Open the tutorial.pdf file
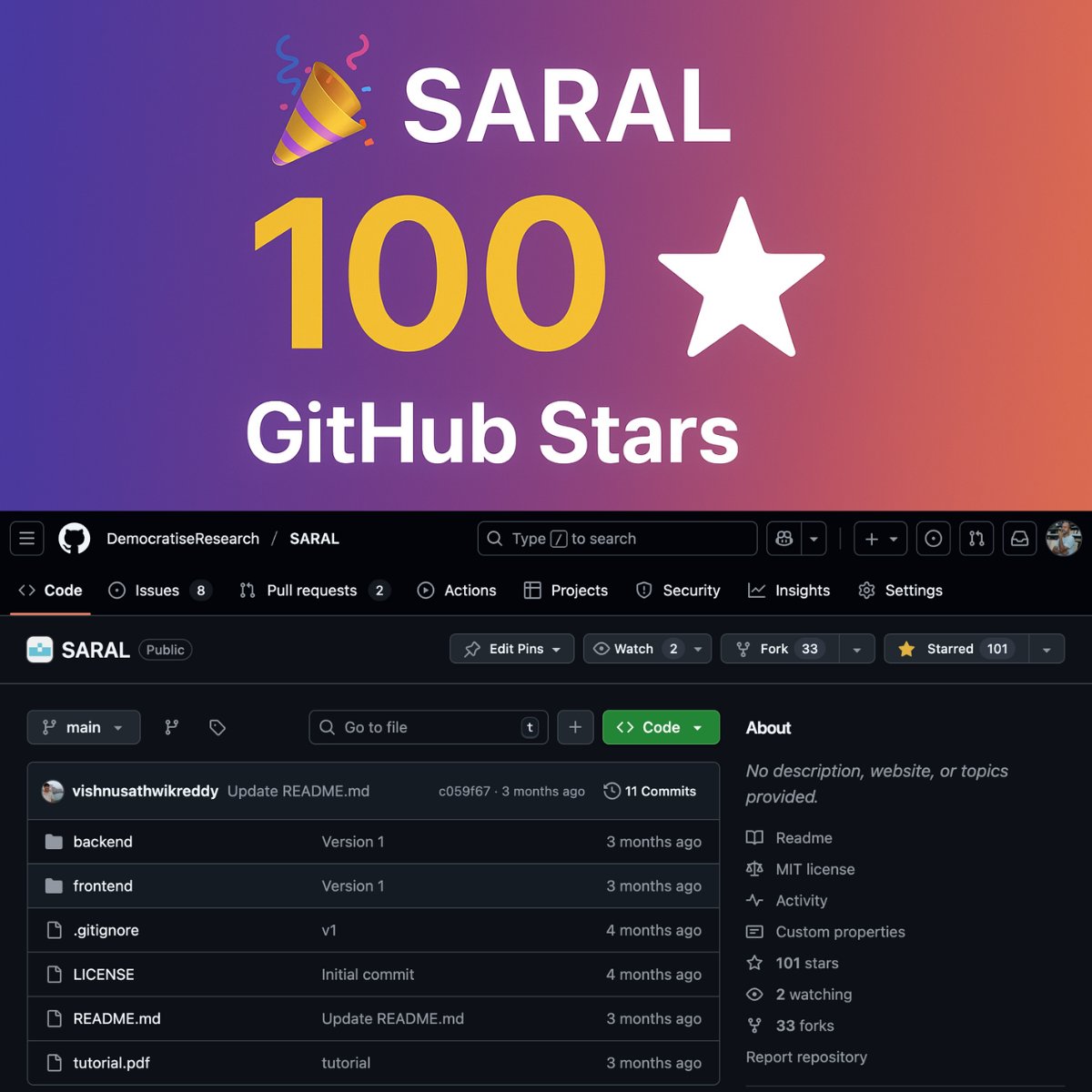1092x1092 pixels. [112, 1063]
